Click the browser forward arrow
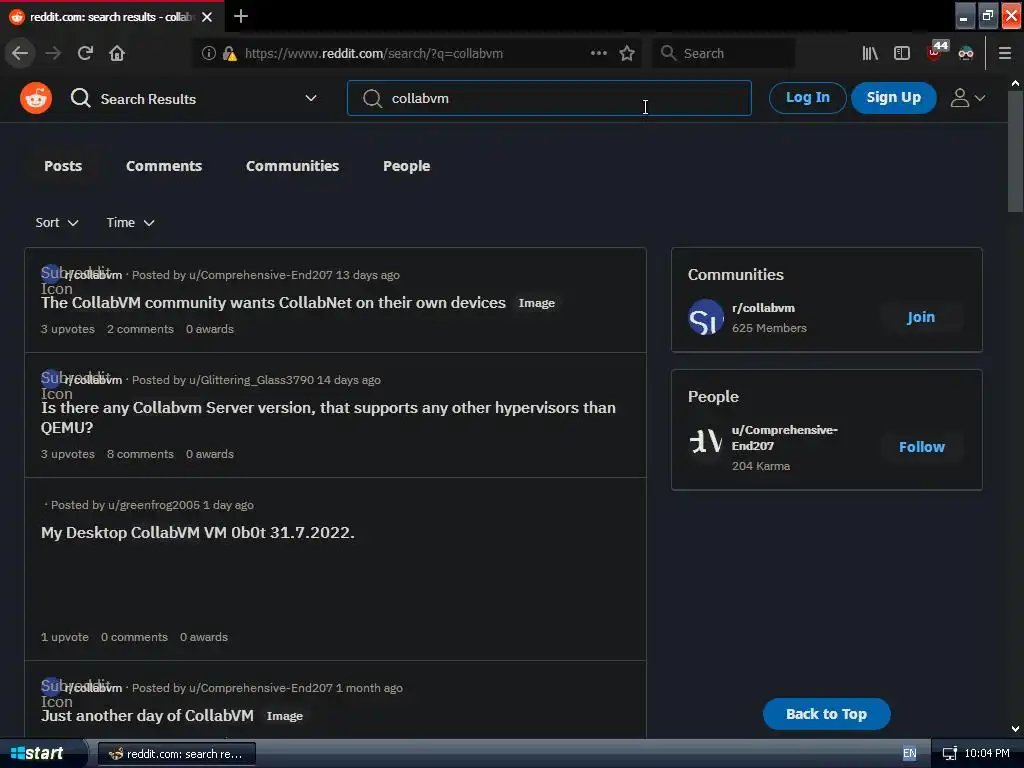Screen dimensions: 1024x768 tap(53, 54)
